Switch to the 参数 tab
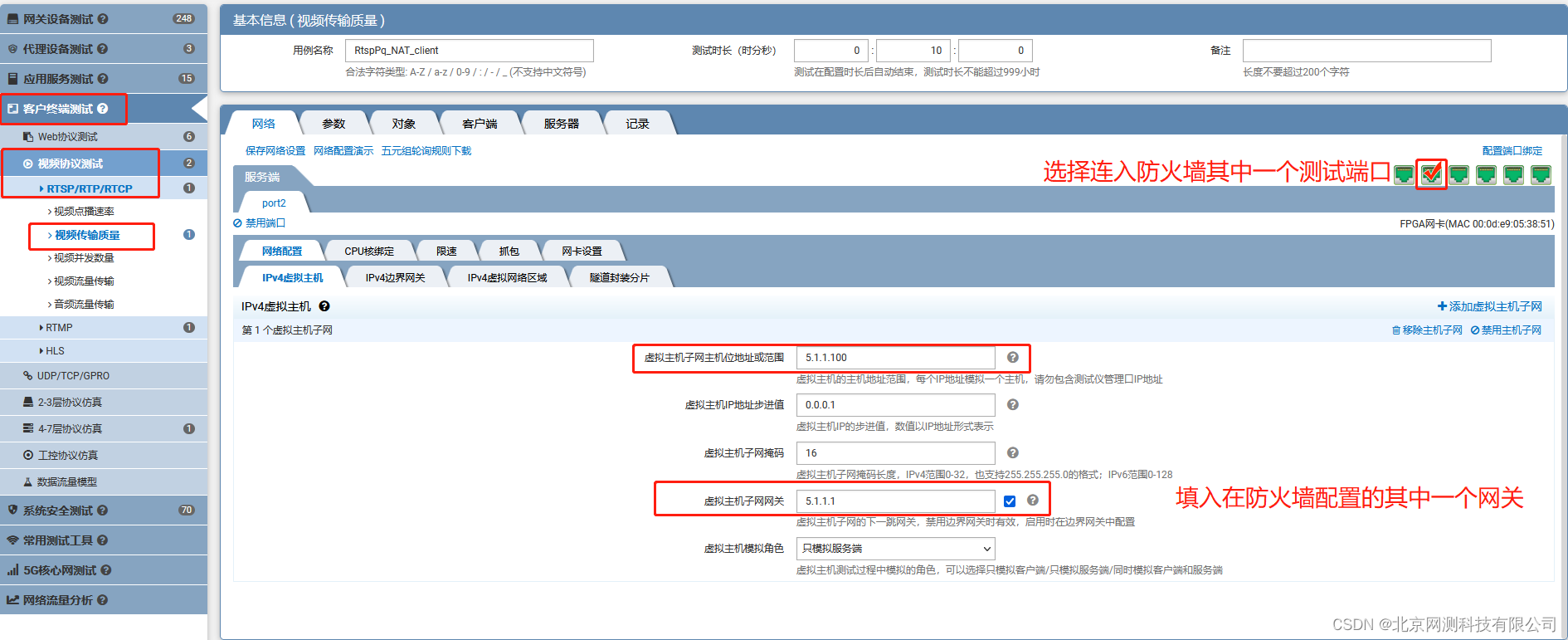1568x640 pixels. tap(334, 124)
